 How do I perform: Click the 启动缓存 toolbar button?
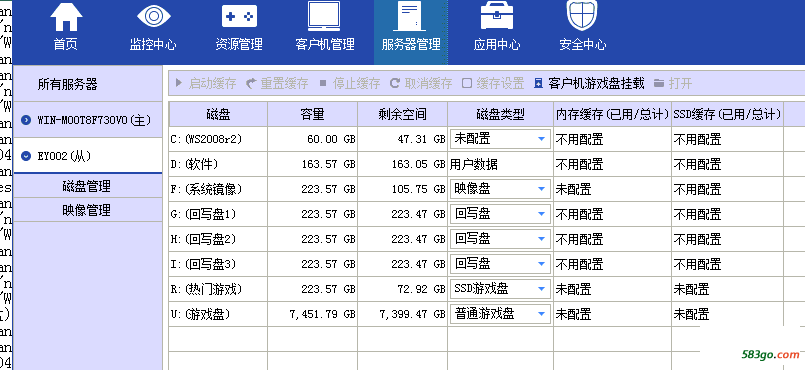click(x=205, y=83)
